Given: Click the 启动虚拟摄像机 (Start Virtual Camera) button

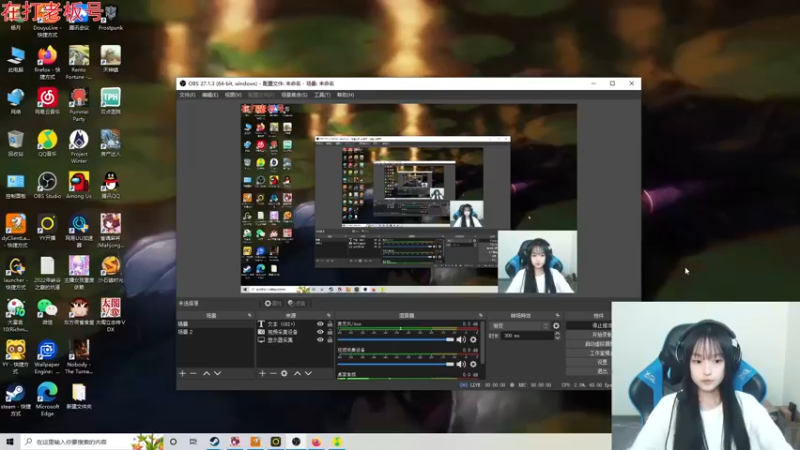Looking at the screenshot, I should point(589,344).
